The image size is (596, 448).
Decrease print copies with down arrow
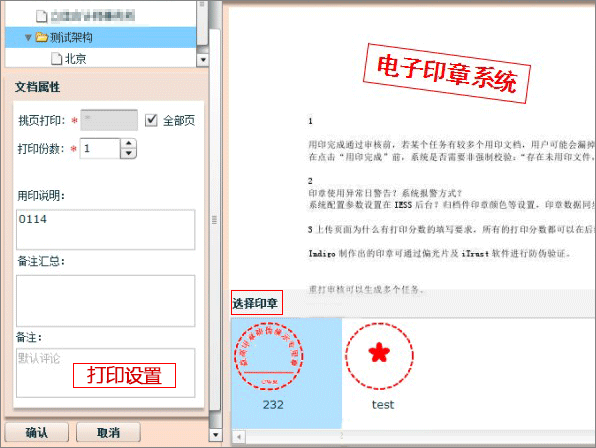point(128,154)
